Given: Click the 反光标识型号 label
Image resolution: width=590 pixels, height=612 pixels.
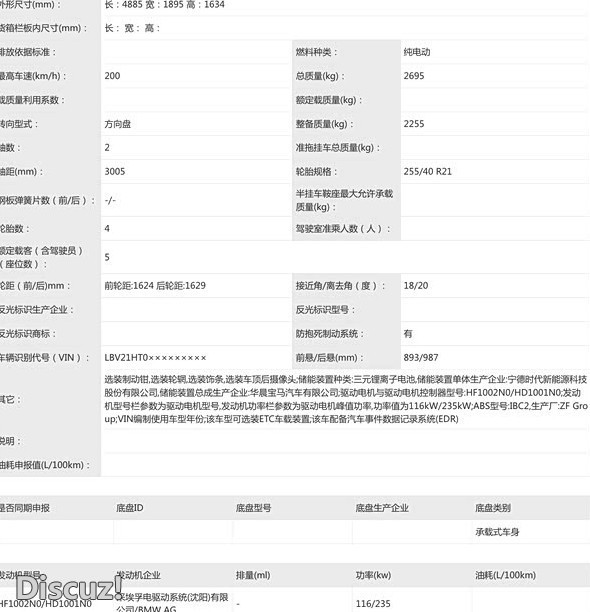Looking at the screenshot, I should coord(325,310).
